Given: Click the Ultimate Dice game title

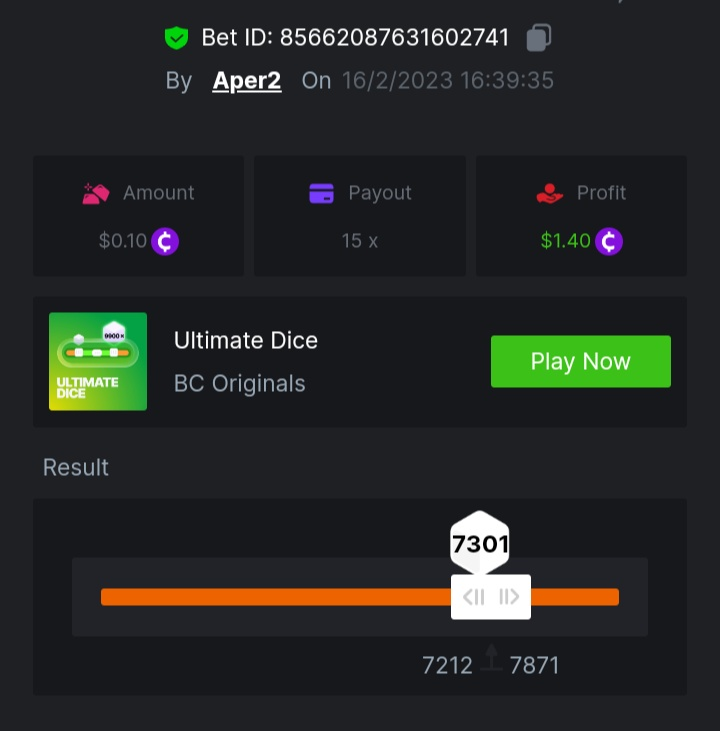Looking at the screenshot, I should pyautogui.click(x=246, y=340).
